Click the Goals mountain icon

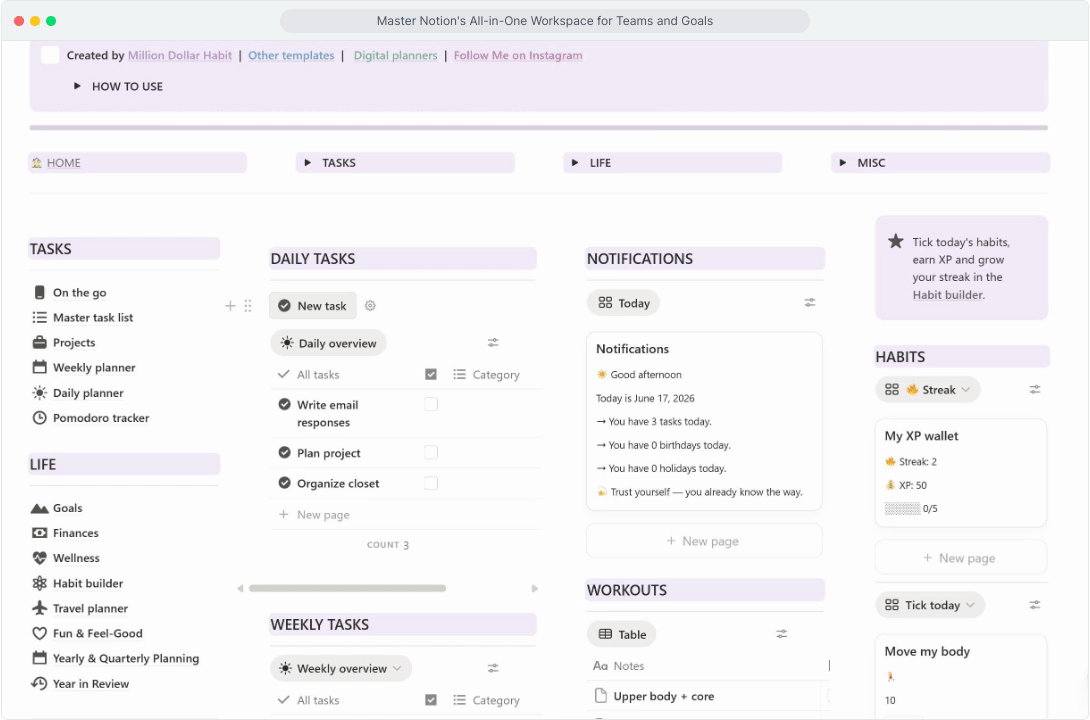(x=40, y=508)
